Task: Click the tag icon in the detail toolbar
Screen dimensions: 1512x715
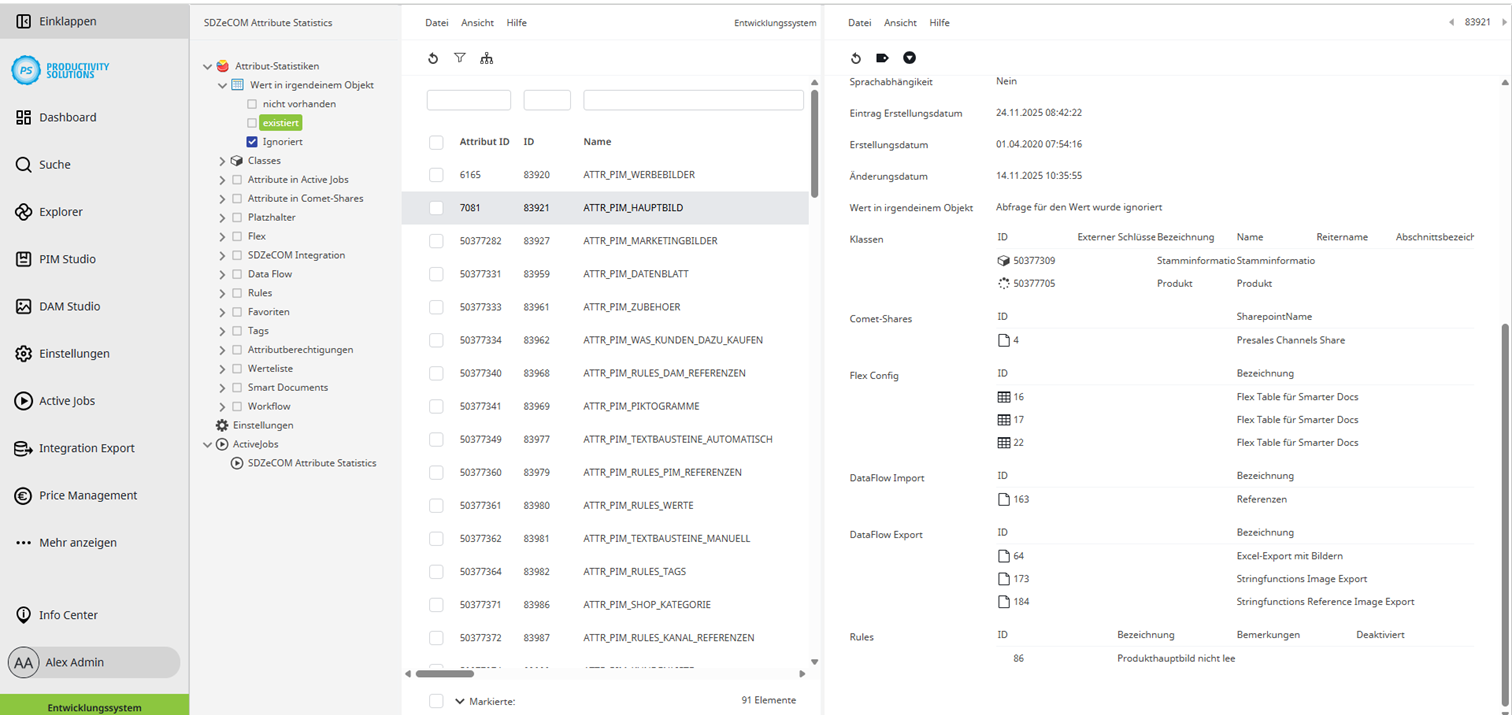Action: (x=882, y=58)
